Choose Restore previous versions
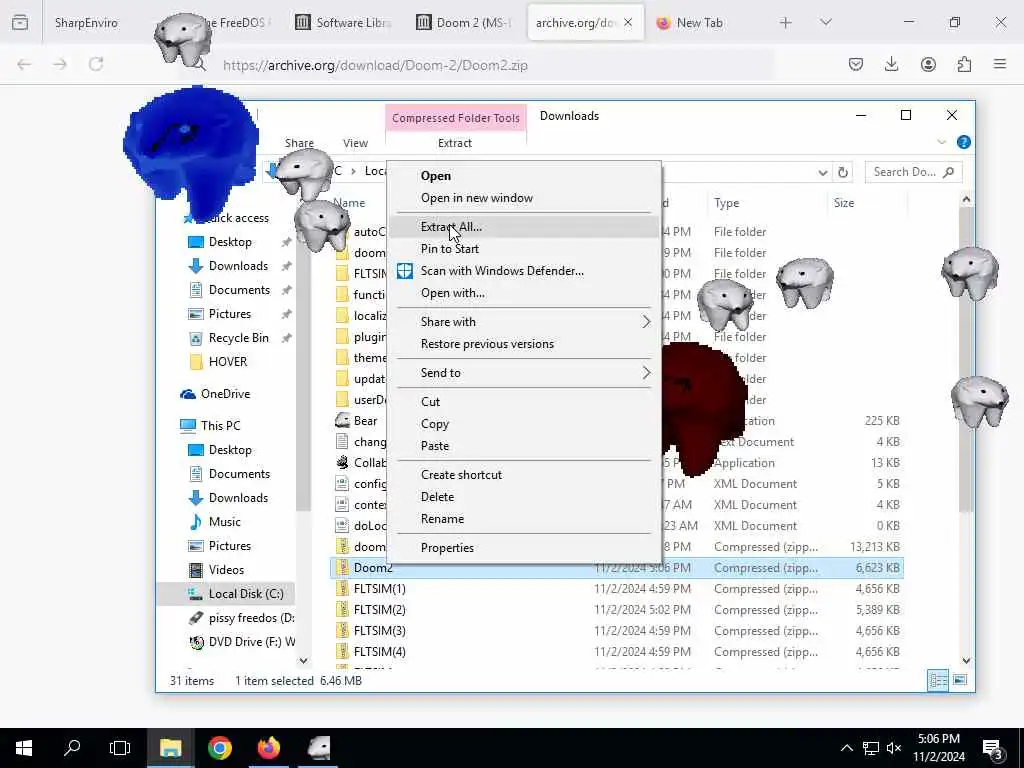Screen dimensions: 1024x768 (522, 344)
